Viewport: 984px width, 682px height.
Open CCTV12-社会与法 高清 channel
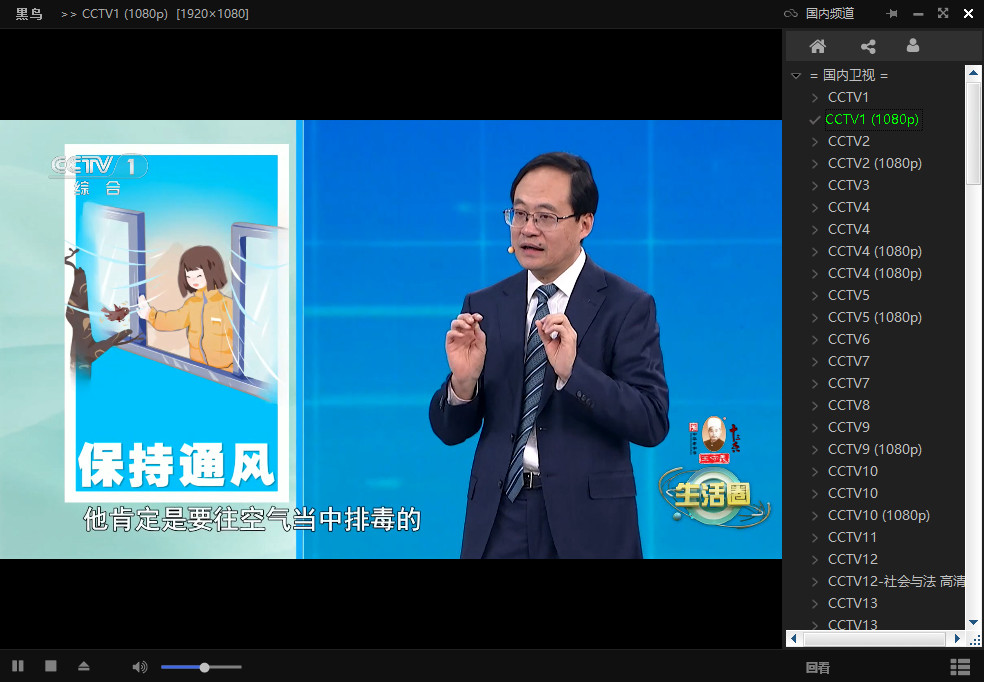[x=896, y=581]
